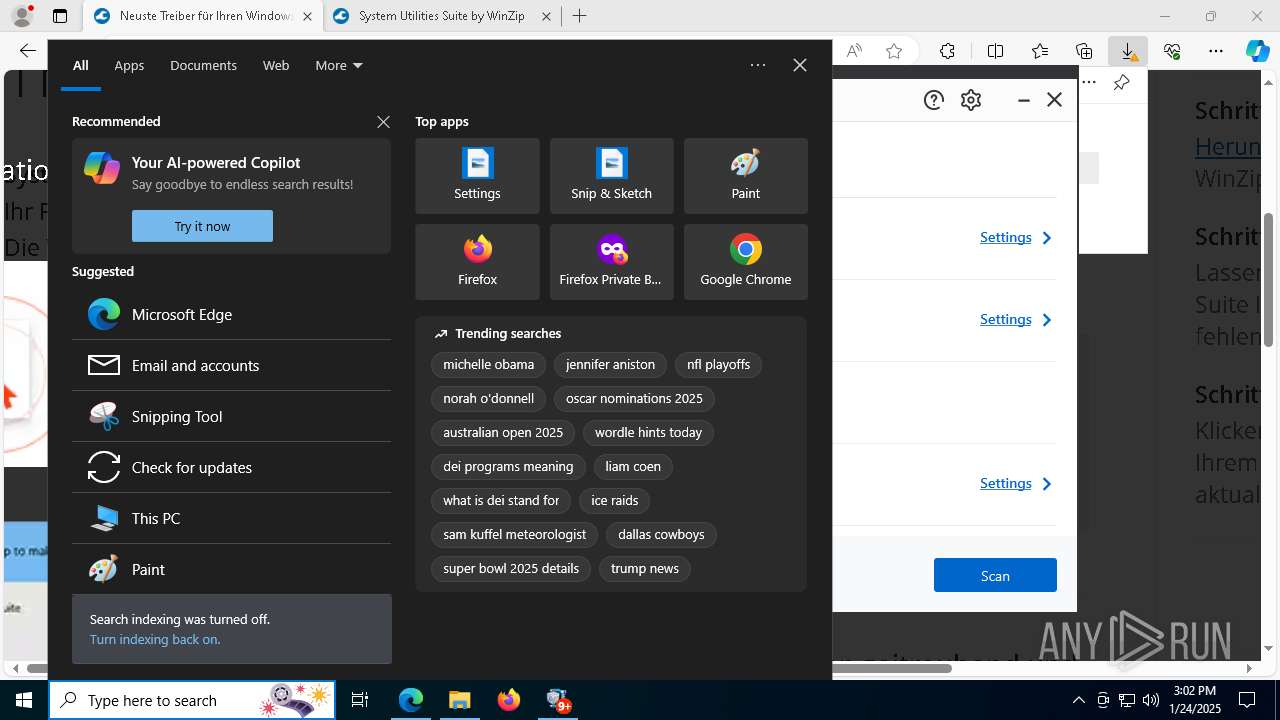Expand the More search filter dropdown

point(339,66)
